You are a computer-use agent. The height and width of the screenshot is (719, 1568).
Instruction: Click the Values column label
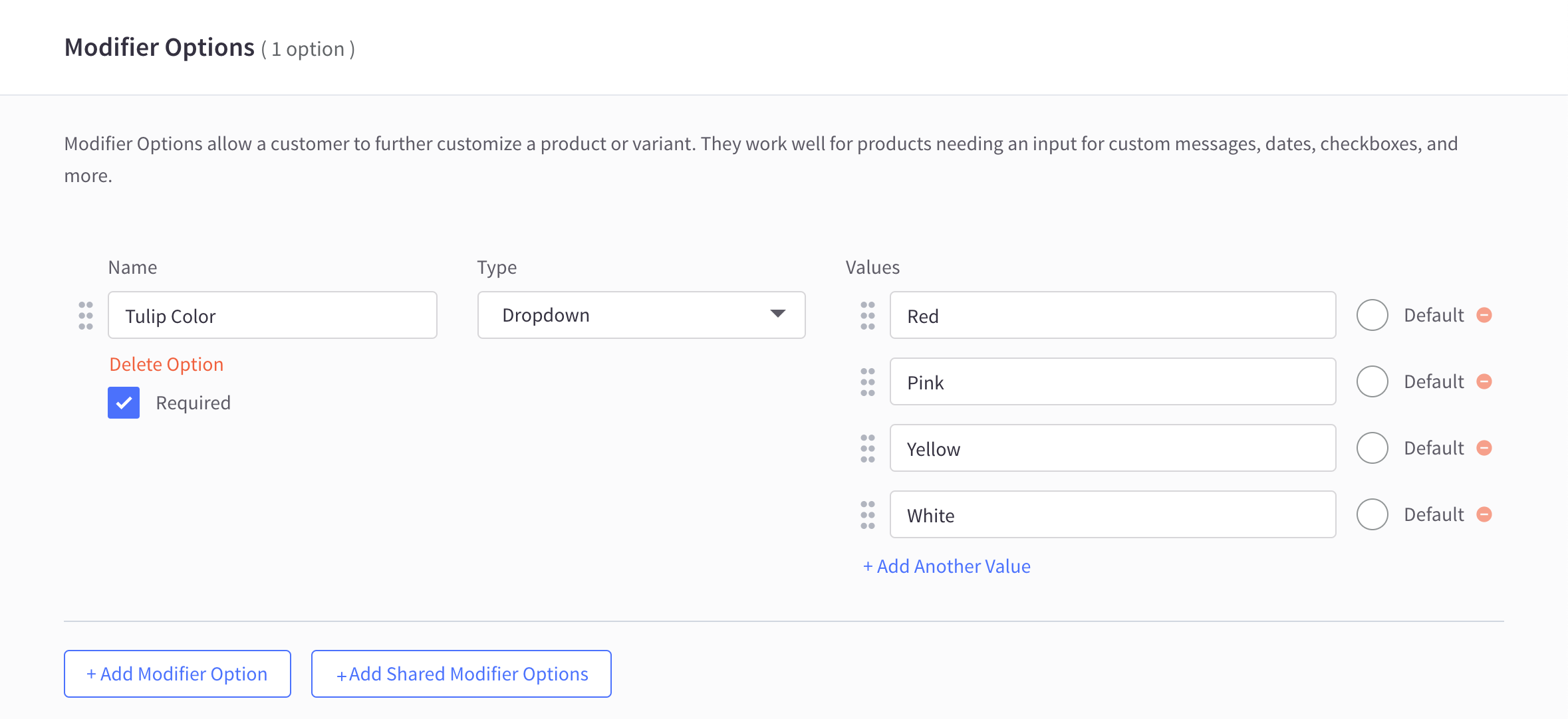click(x=872, y=267)
